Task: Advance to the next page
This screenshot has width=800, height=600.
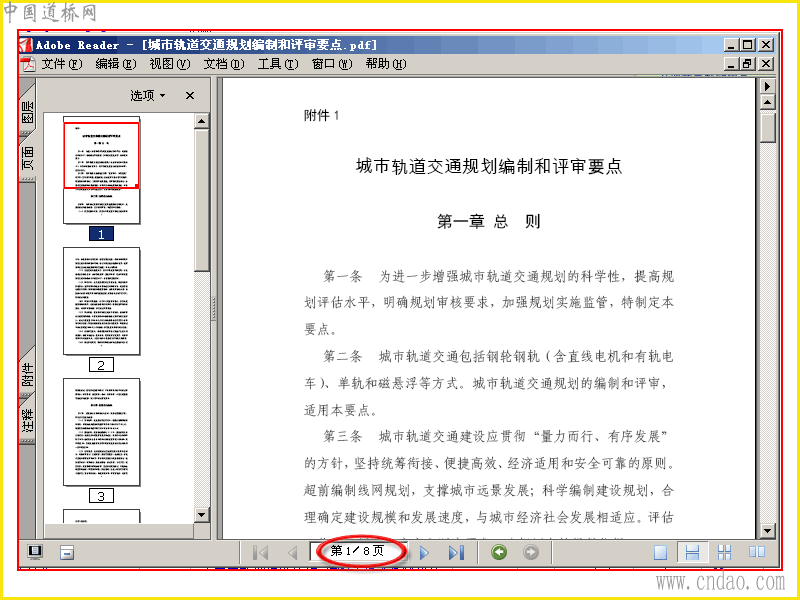Action: (424, 553)
